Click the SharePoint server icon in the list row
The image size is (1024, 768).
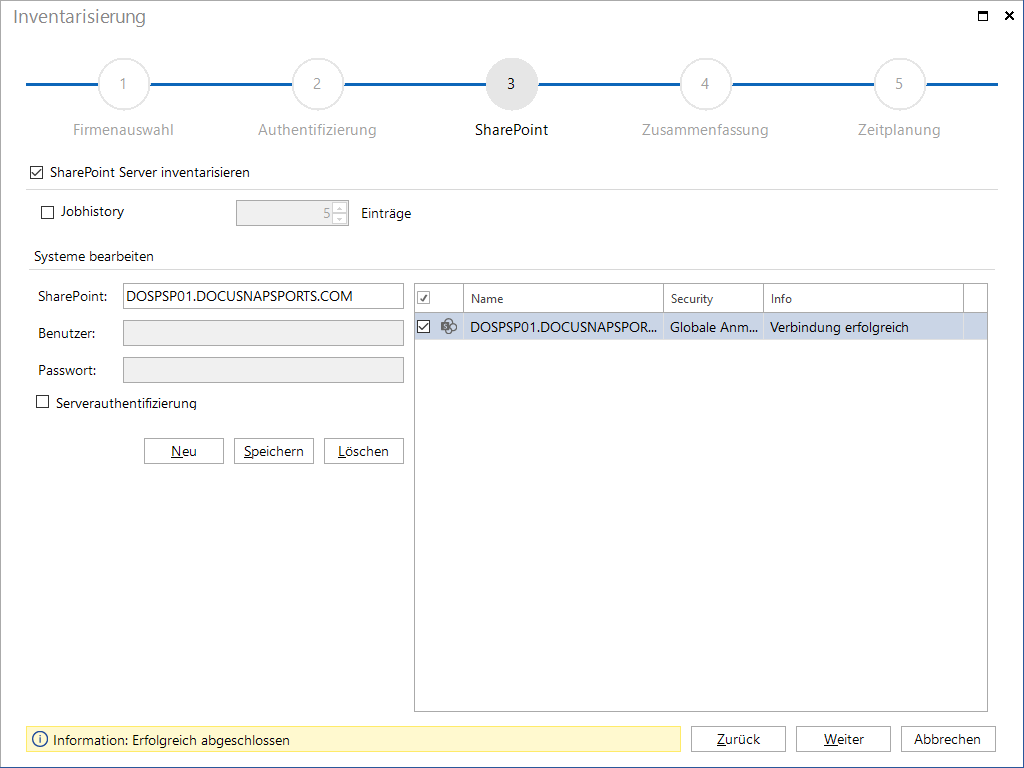[449, 327]
